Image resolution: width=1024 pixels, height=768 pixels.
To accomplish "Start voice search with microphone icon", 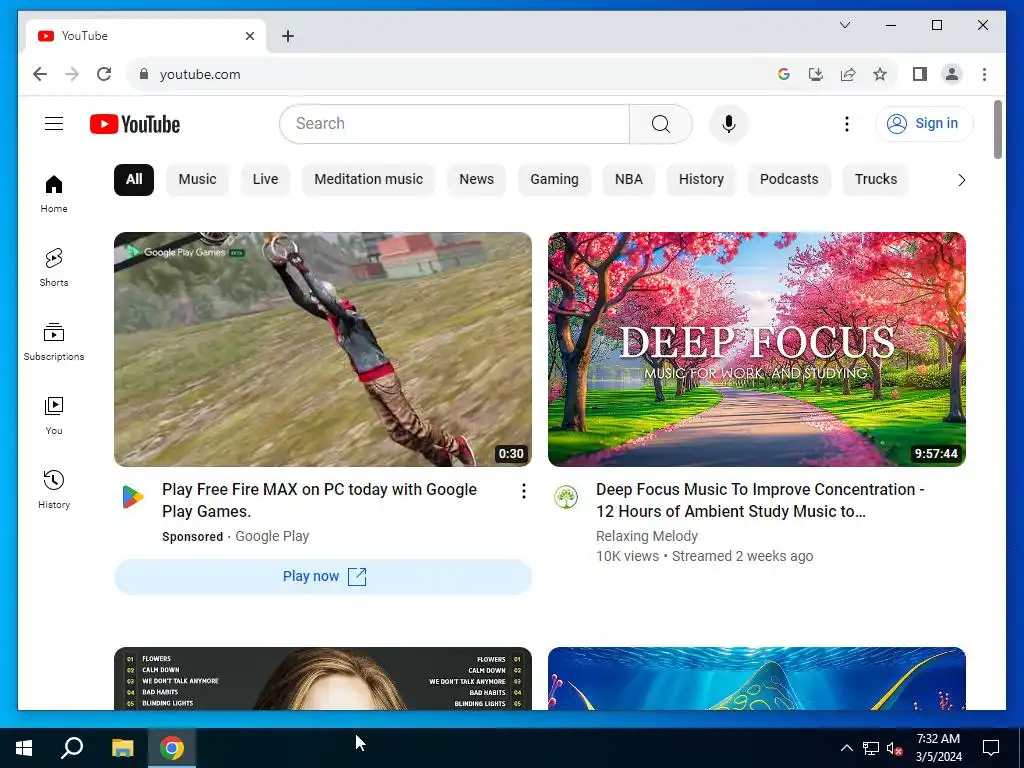I will [729, 124].
